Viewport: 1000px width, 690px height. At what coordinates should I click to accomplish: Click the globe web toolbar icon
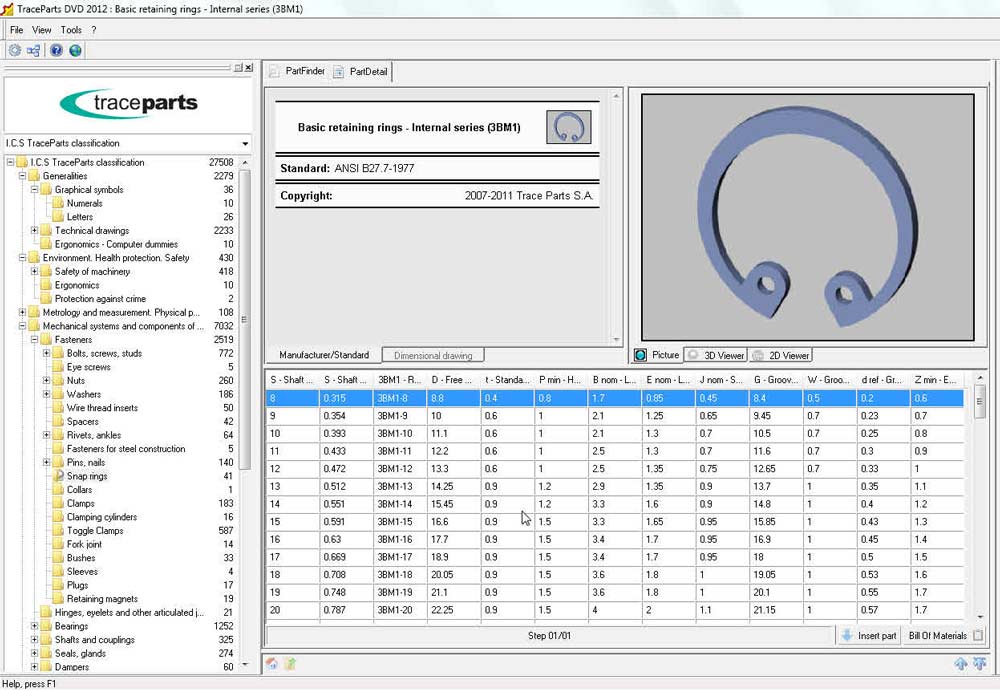75,50
